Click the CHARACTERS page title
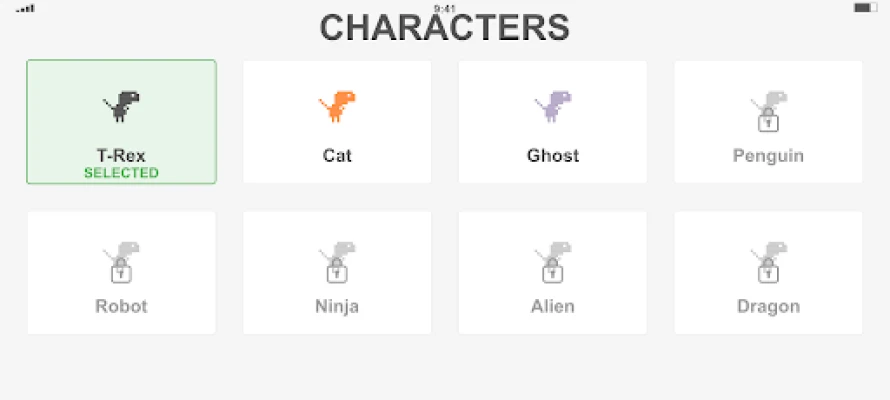Viewport: 890px width, 400px height. pyautogui.click(x=445, y=28)
